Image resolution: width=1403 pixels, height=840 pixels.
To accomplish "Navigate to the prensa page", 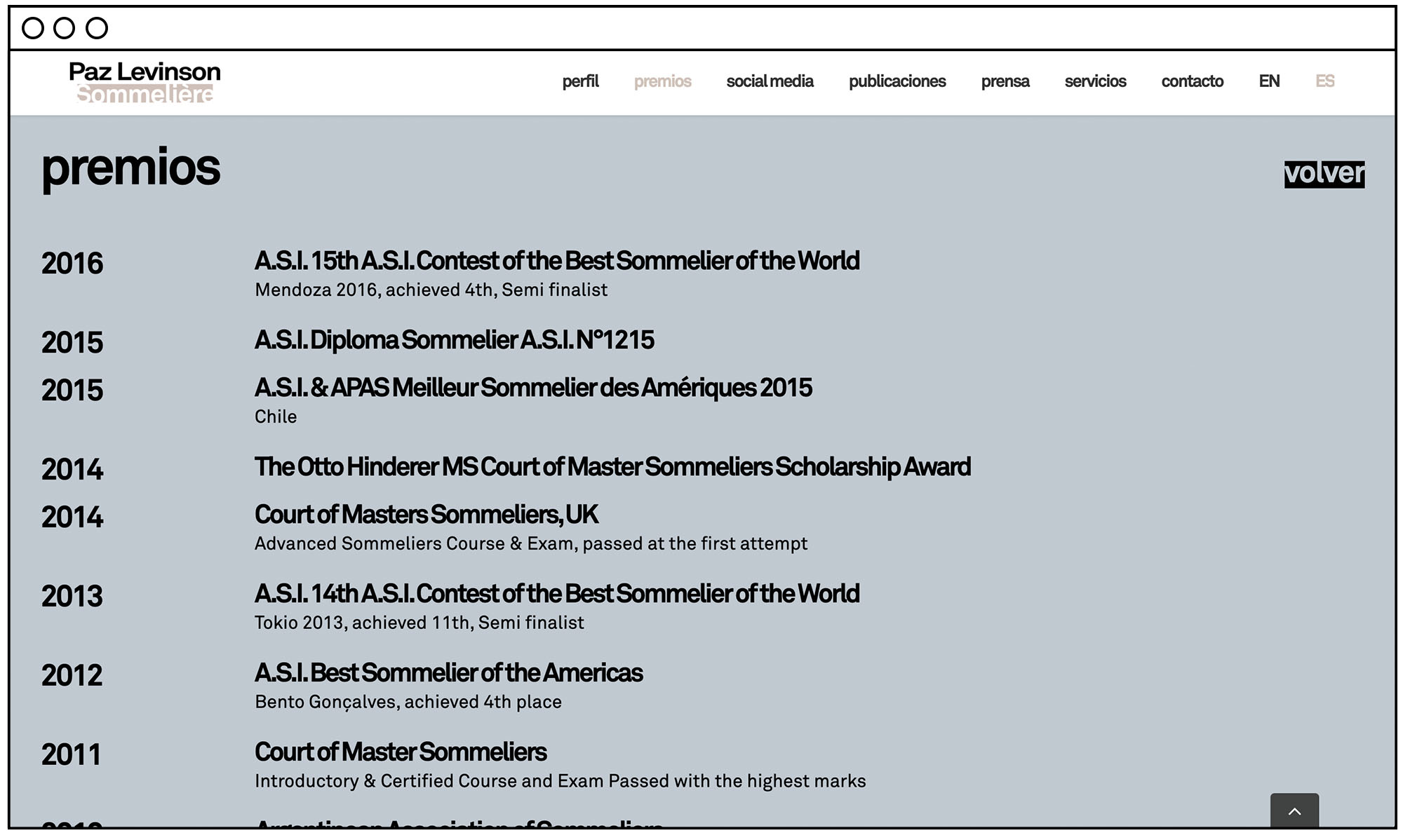I will click(1005, 81).
